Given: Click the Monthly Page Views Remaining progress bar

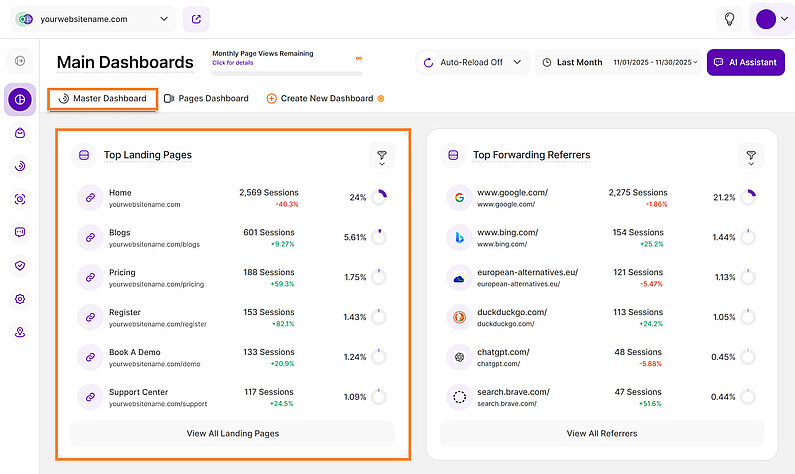Looking at the screenshot, I should (x=286, y=72).
